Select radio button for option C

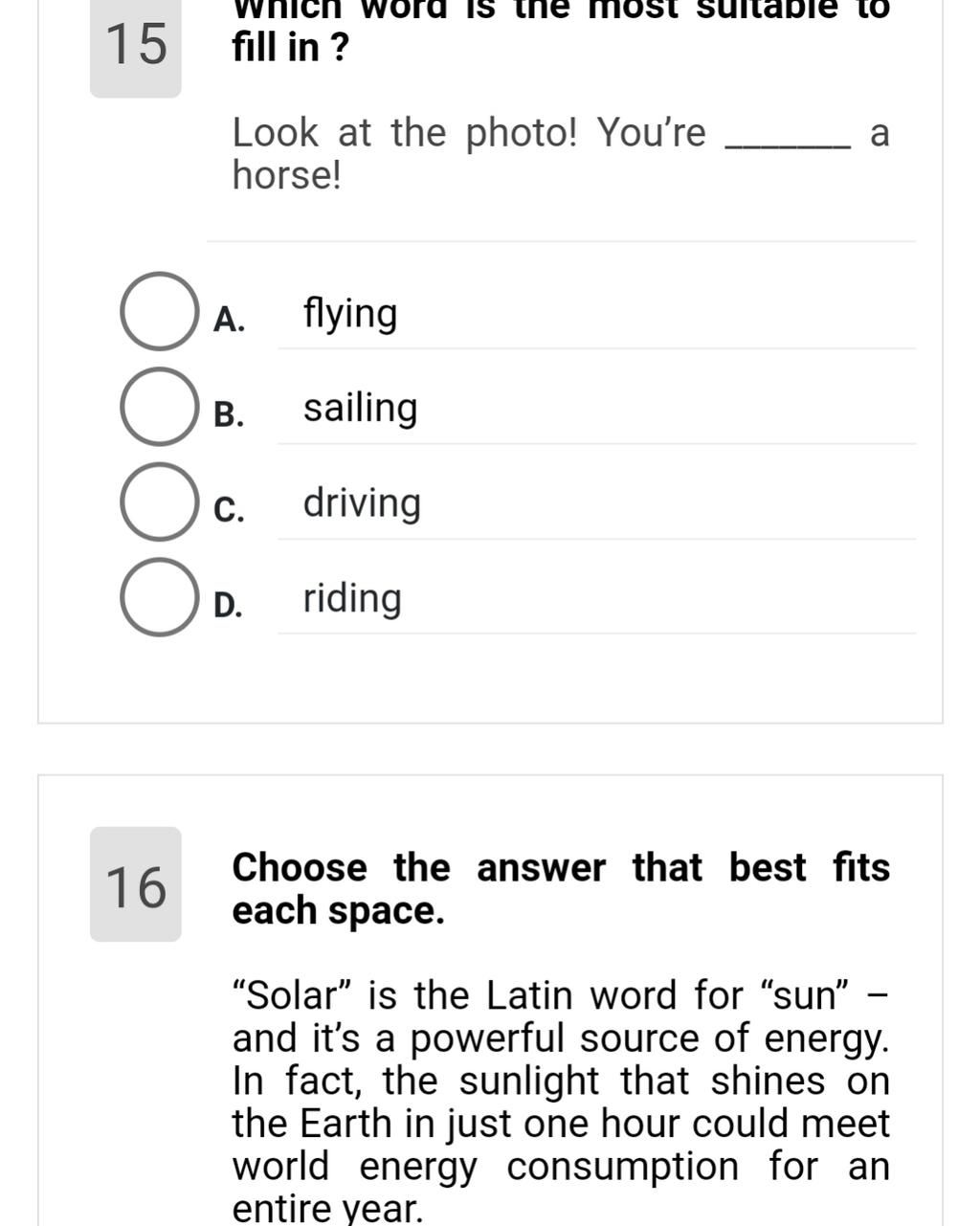[158, 502]
